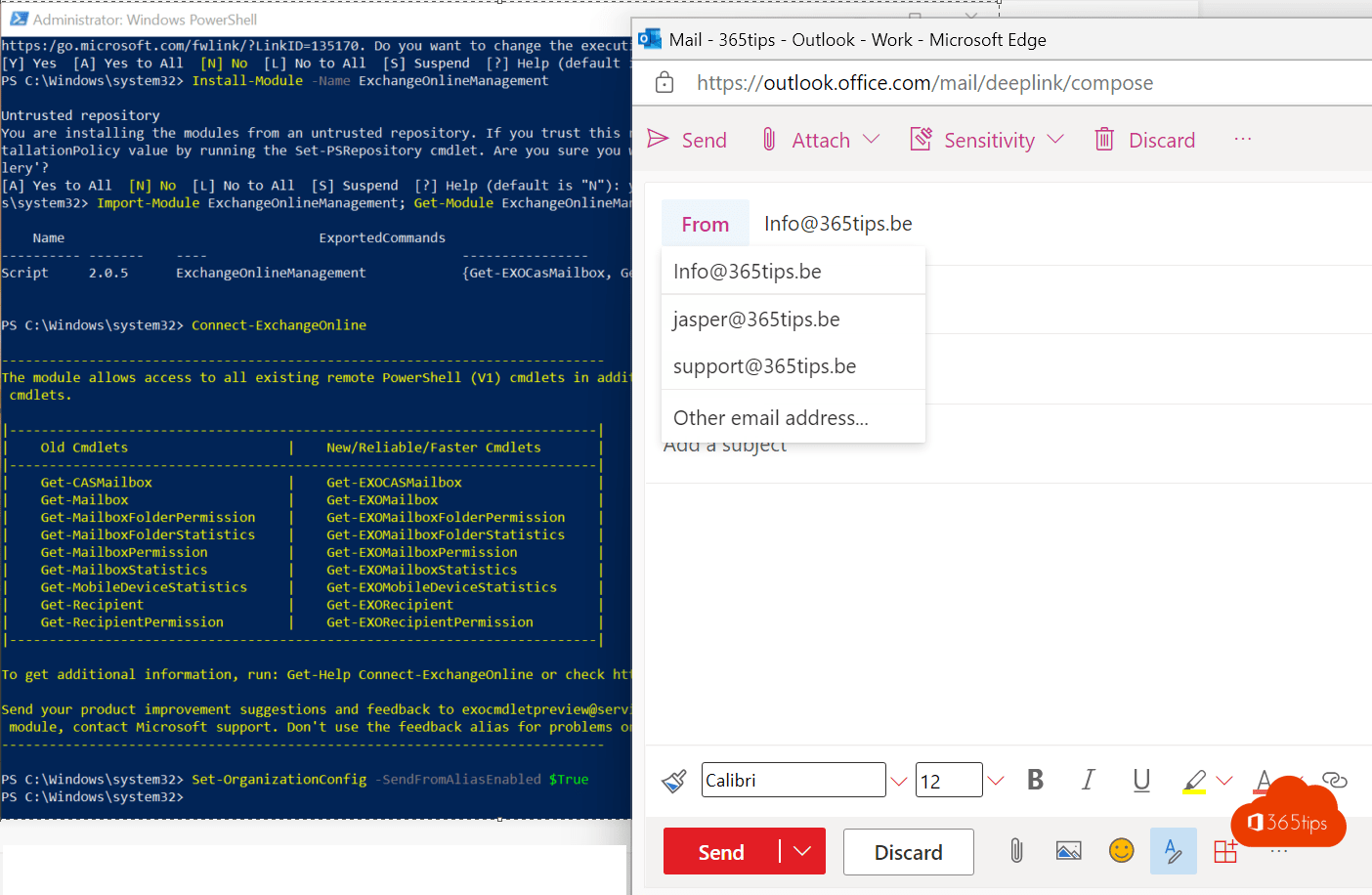Click the Draw with ink icon
Viewport: 1372px width, 895px height.
[x=1173, y=851]
